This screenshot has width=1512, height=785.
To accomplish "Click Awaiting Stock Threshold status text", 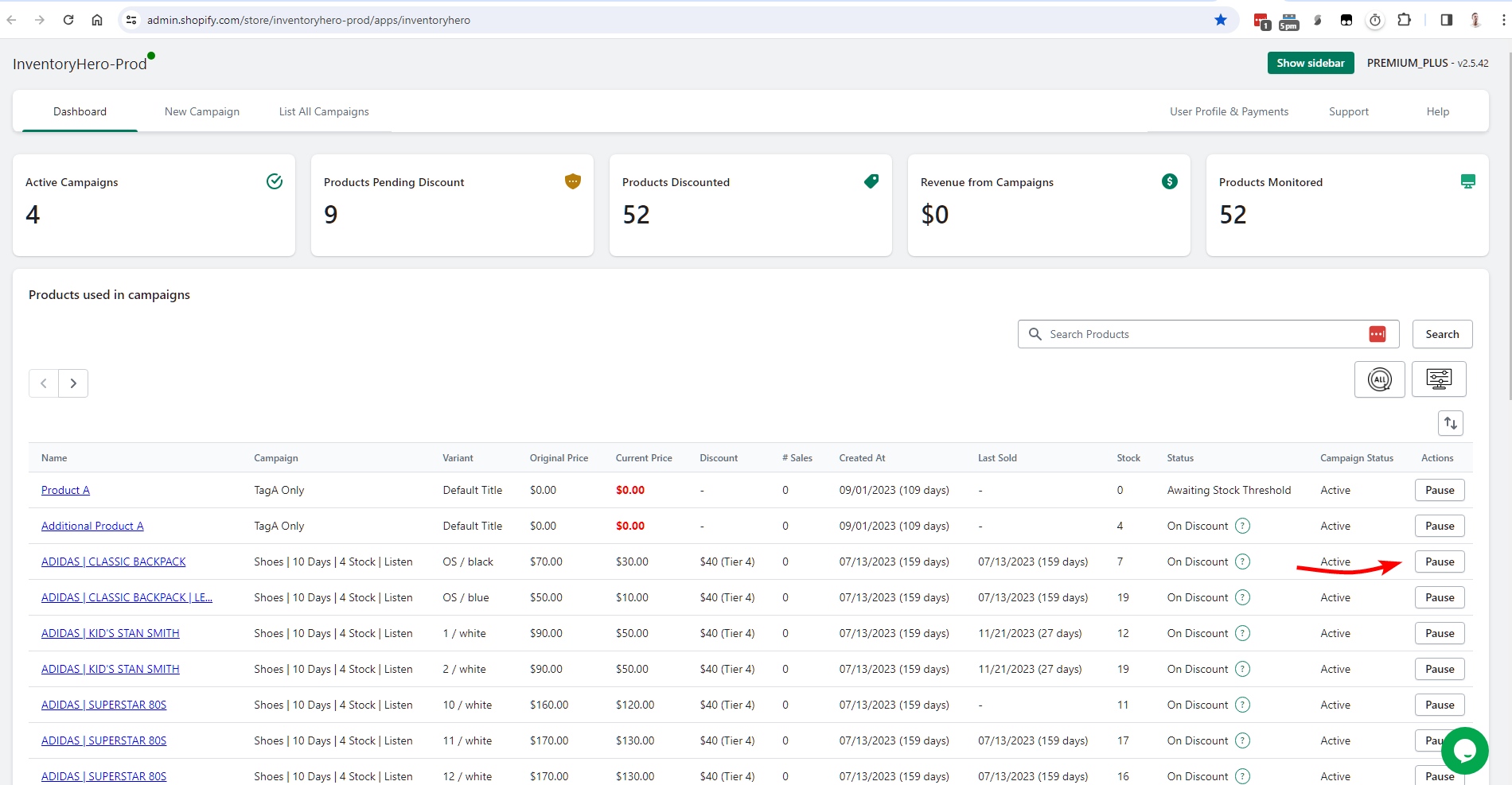I will pos(1229,490).
